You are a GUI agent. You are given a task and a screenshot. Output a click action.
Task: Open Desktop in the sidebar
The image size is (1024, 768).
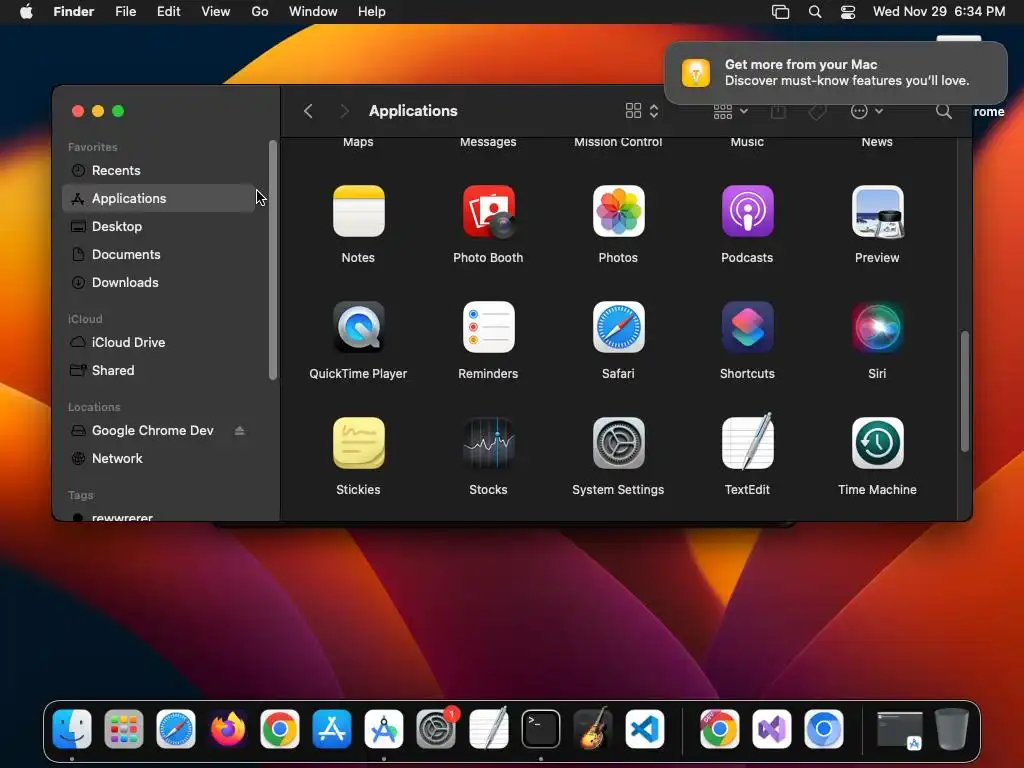(159, 227)
